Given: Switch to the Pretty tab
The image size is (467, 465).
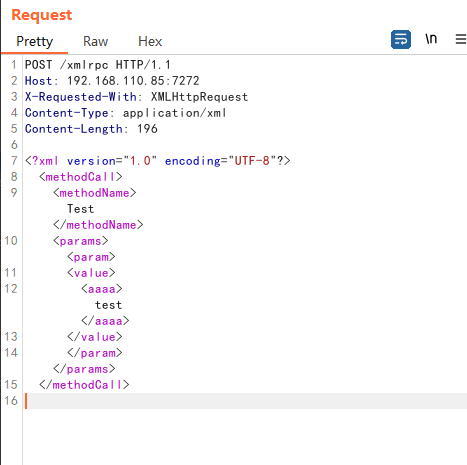Looking at the screenshot, I should tap(35, 42).
